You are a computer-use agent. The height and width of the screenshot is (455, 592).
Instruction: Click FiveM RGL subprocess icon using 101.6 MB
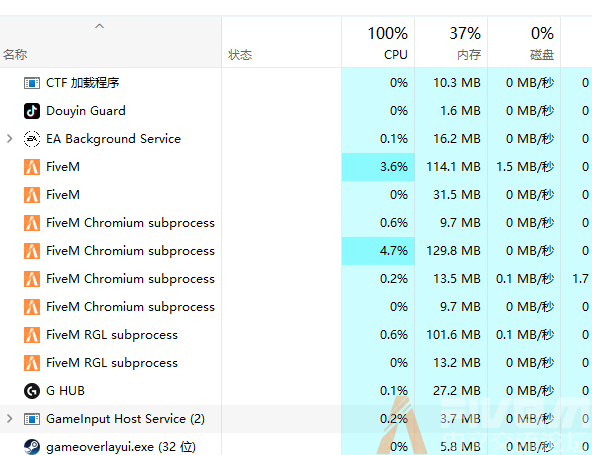[x=32, y=335]
